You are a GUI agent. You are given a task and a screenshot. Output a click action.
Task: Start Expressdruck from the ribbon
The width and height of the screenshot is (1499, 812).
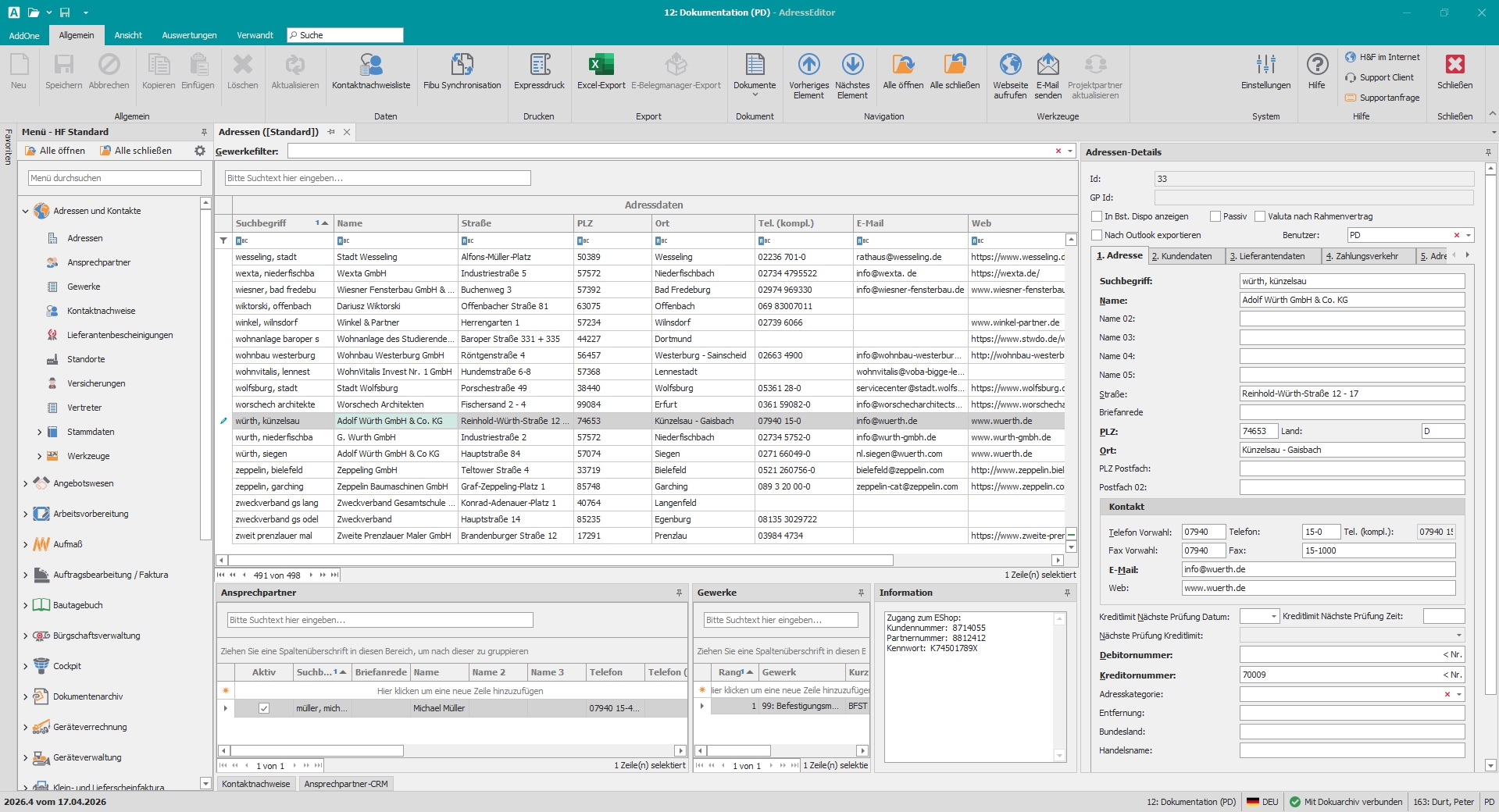539,72
